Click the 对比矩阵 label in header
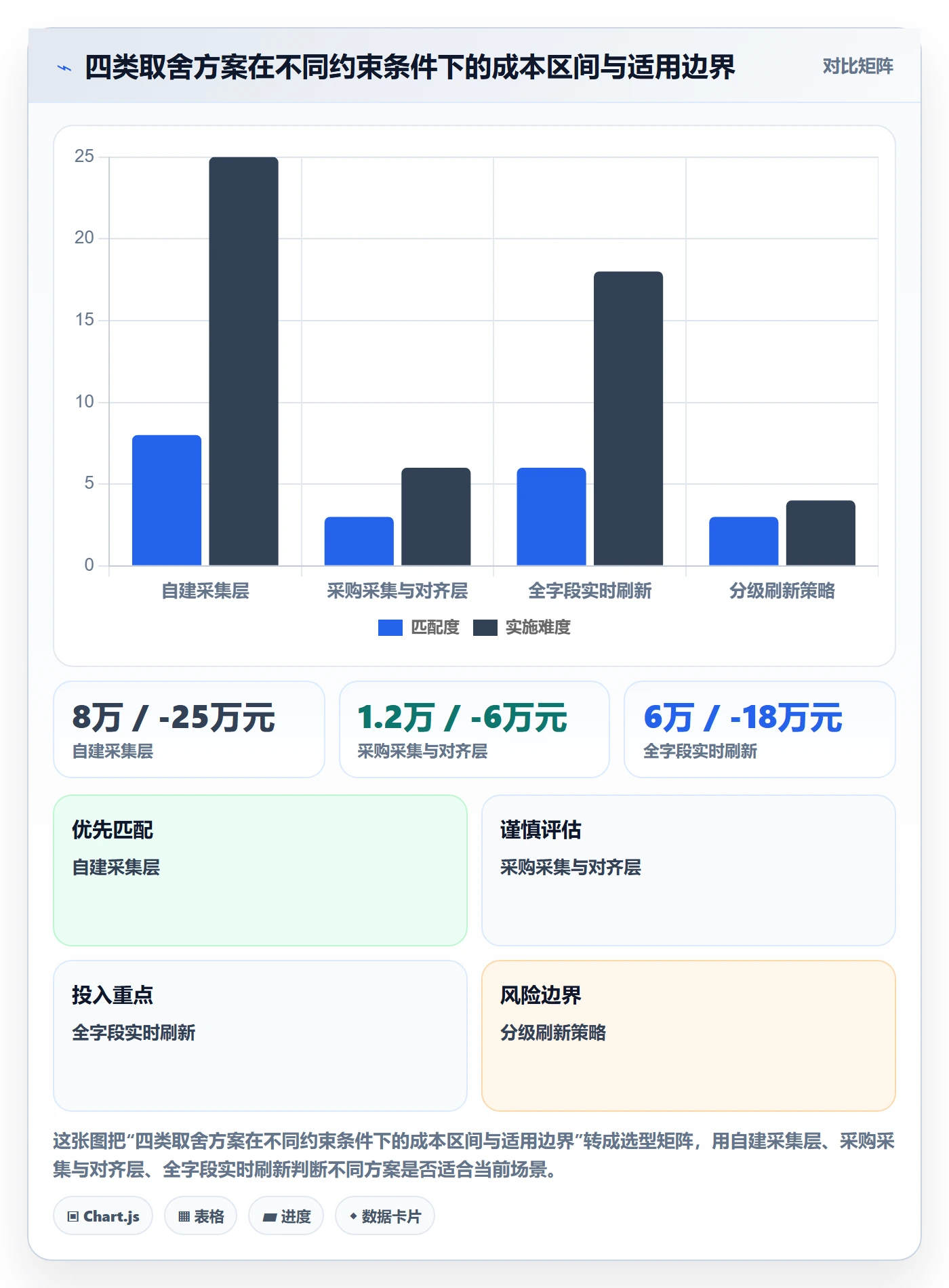949x1288 pixels. tap(857, 66)
